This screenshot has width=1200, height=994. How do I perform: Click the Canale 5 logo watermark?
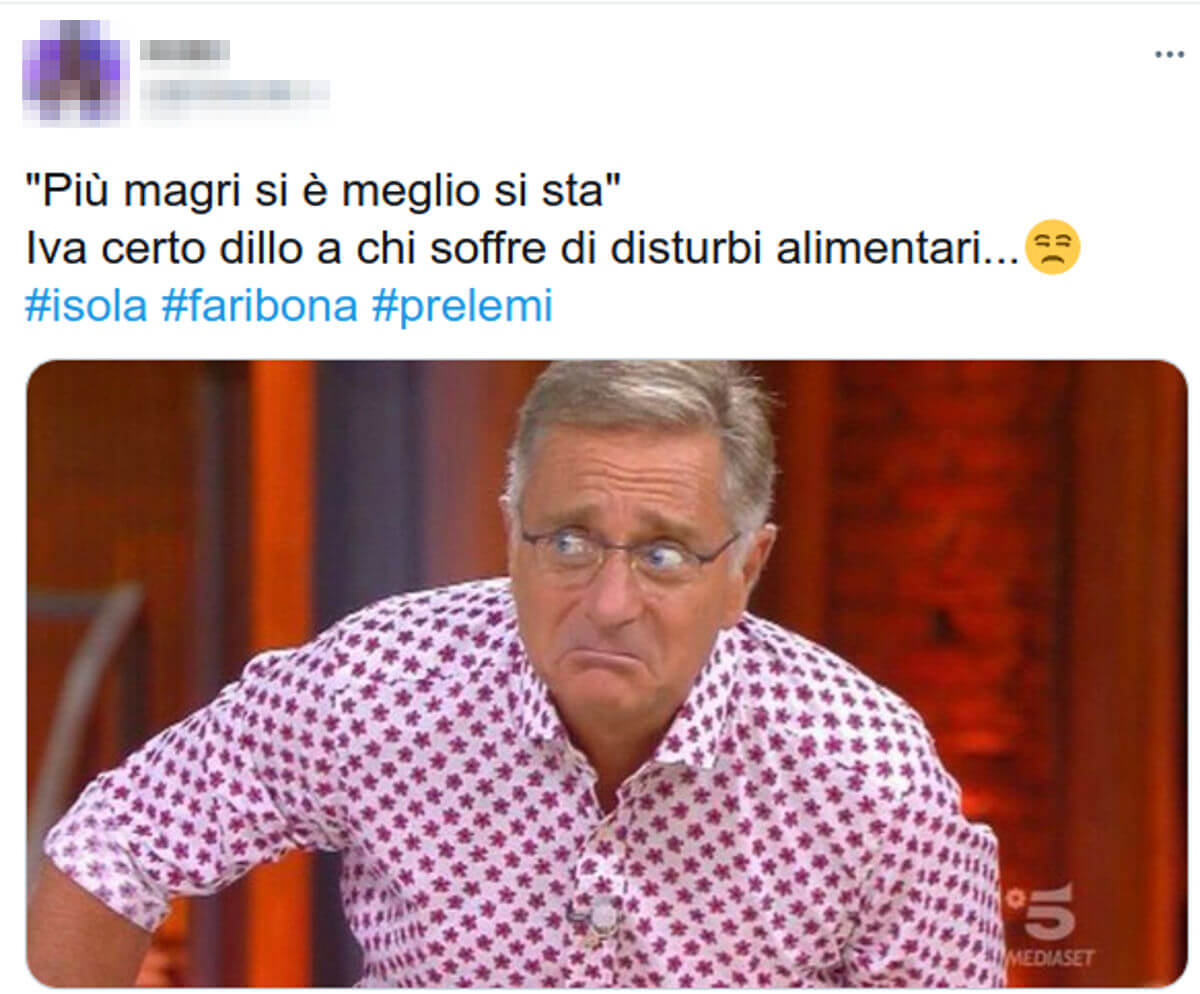[x=1041, y=909]
